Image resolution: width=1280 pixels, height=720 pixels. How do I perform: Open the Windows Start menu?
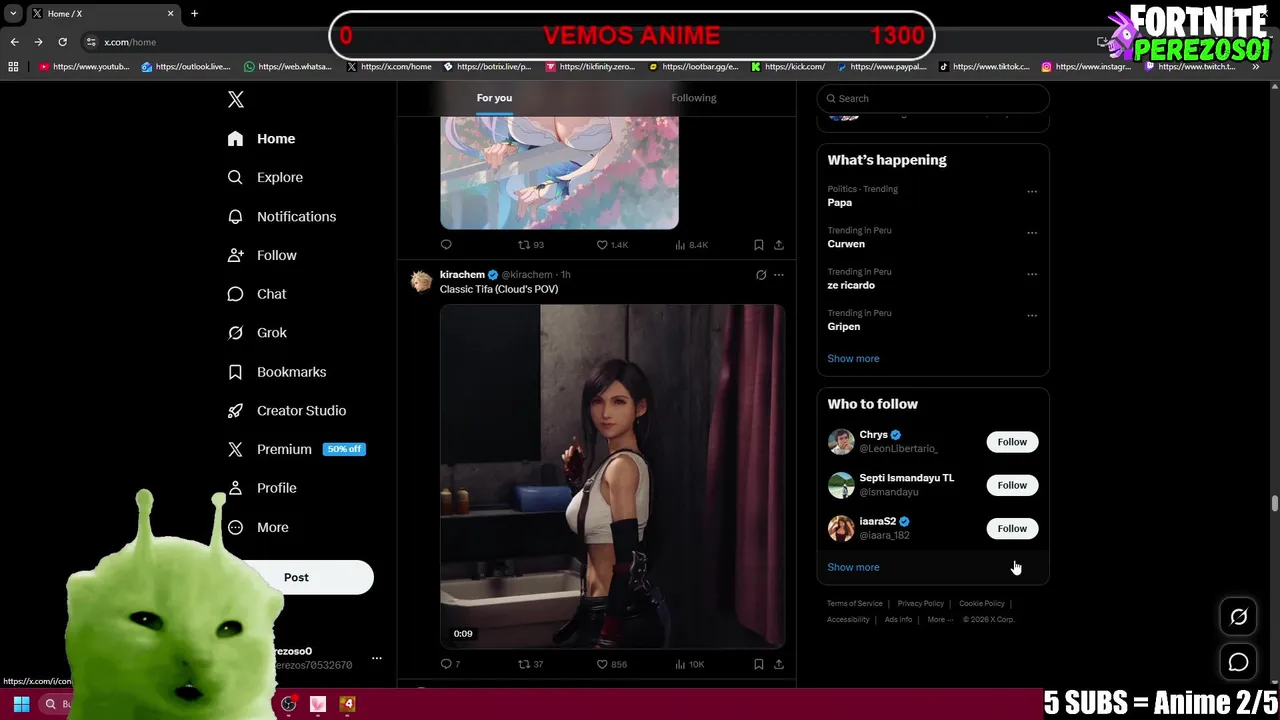coord(21,704)
